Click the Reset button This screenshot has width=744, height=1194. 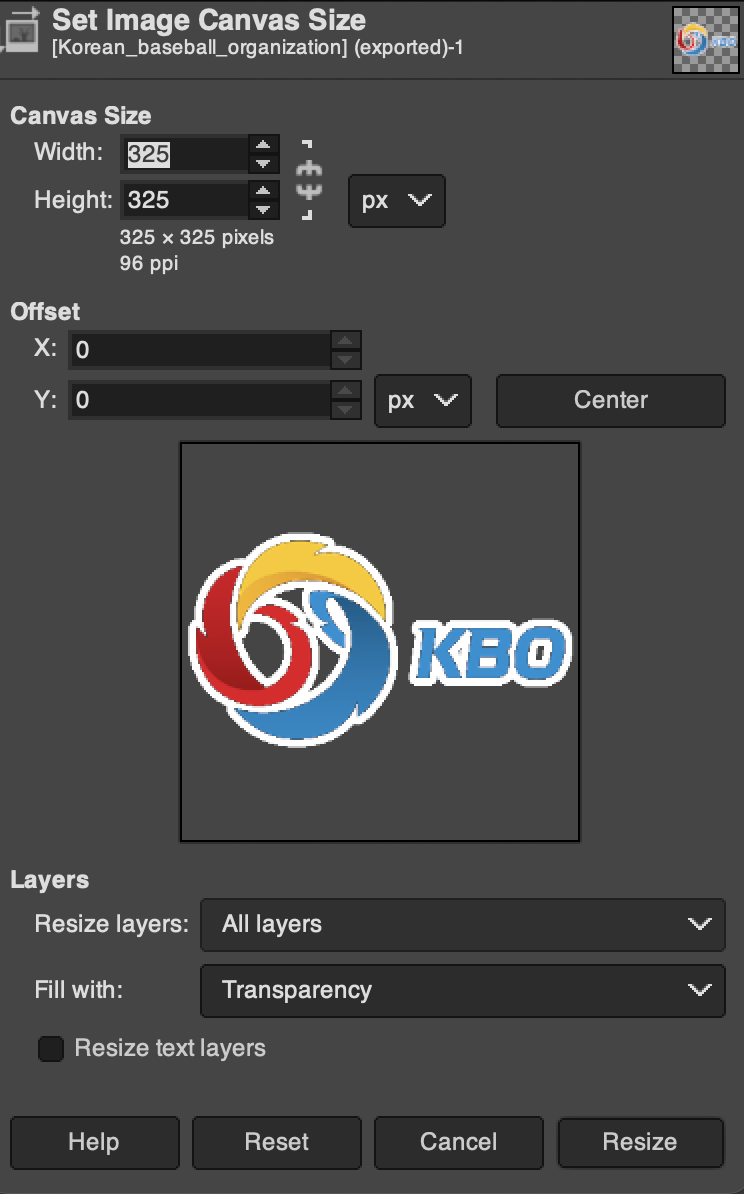point(276,1142)
